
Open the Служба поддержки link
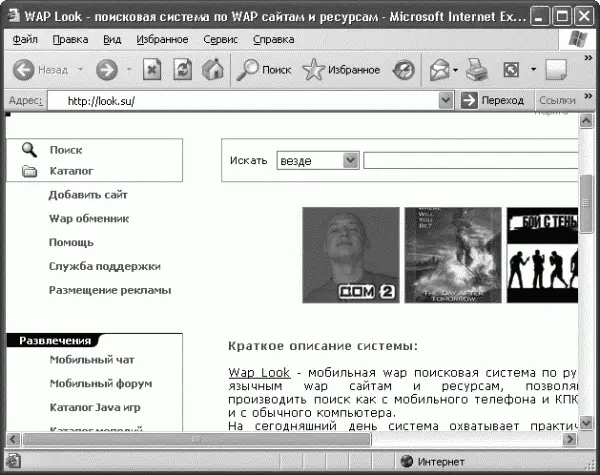coord(105,266)
